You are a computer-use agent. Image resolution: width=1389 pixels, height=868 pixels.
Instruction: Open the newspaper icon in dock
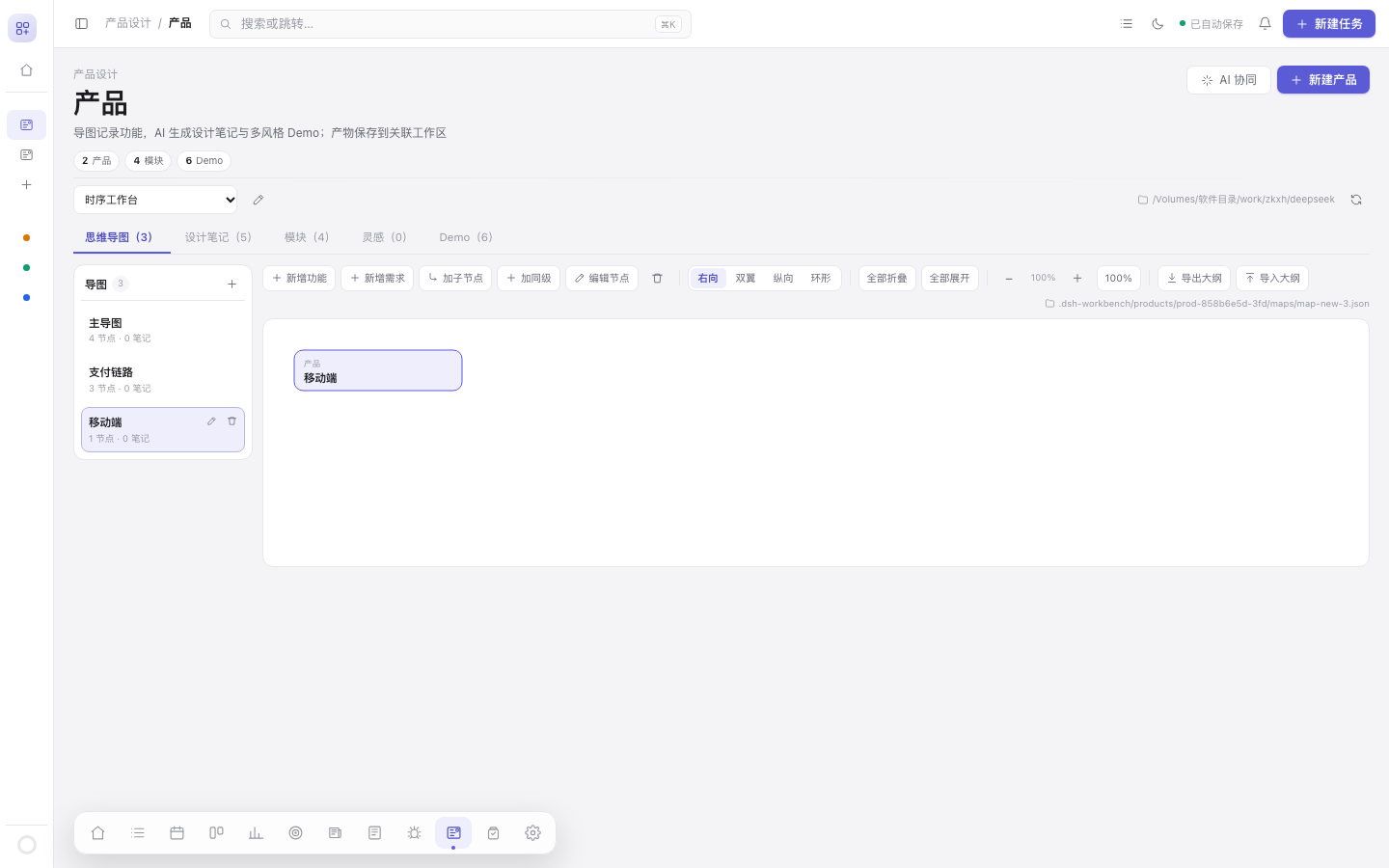click(x=335, y=832)
